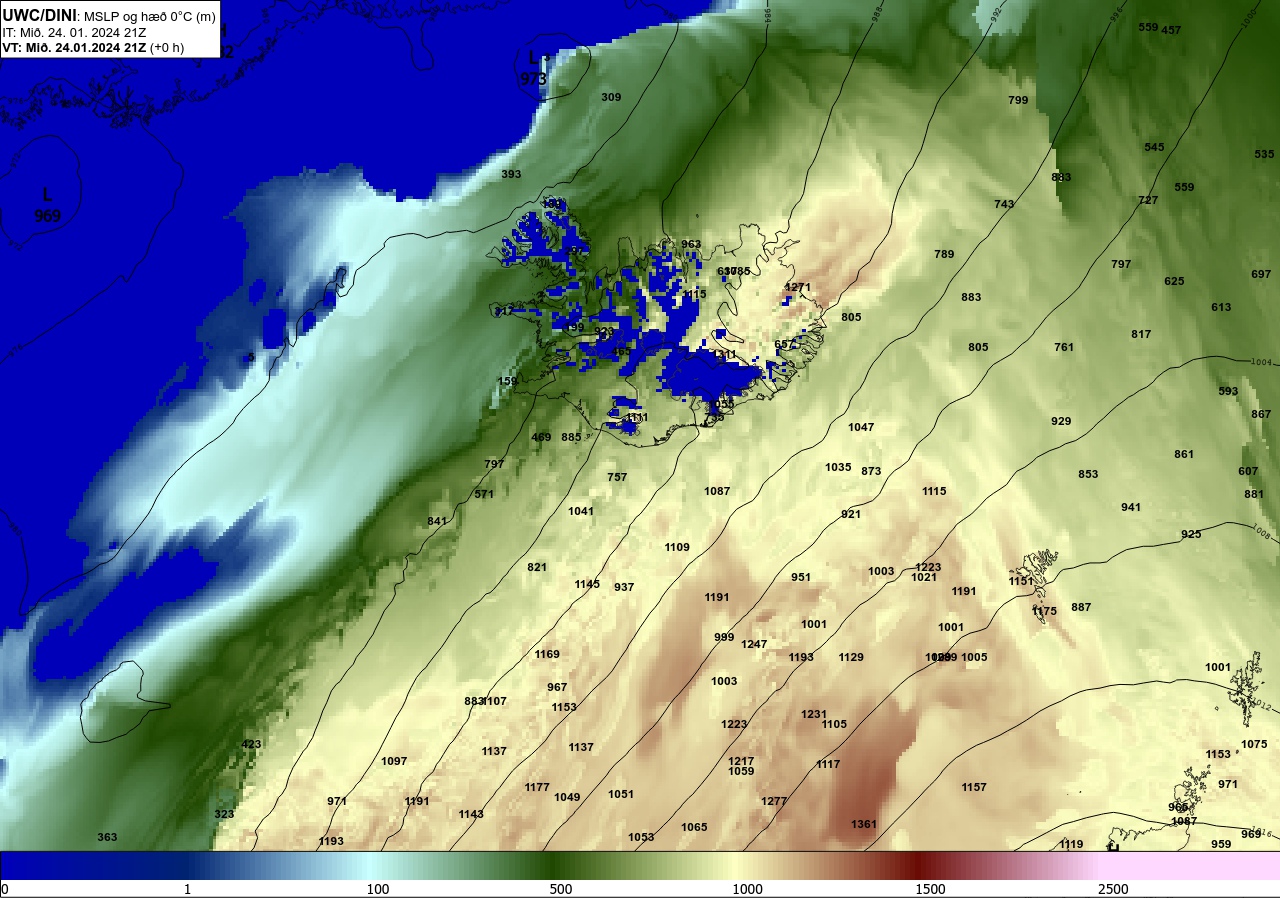Click the 1035 height value
Screen dimensions: 1280x898
click(x=838, y=467)
